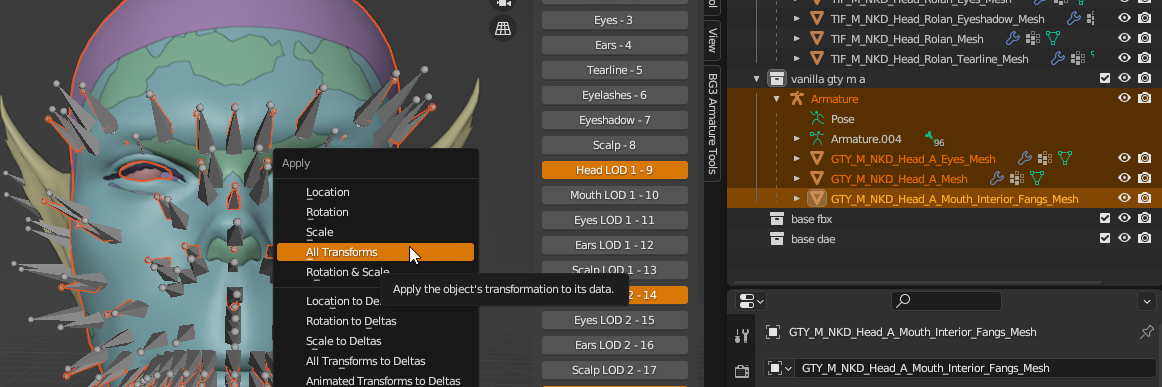Expand GTY_M_NKD_Head_A_Mouth_Interior_Fangs_Mesh tree item
This screenshot has height=387, width=1162.
(797, 199)
